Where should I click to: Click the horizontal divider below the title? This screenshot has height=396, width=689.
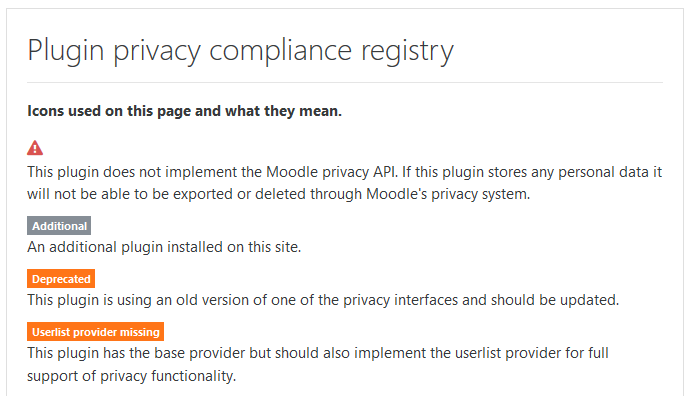click(345, 82)
